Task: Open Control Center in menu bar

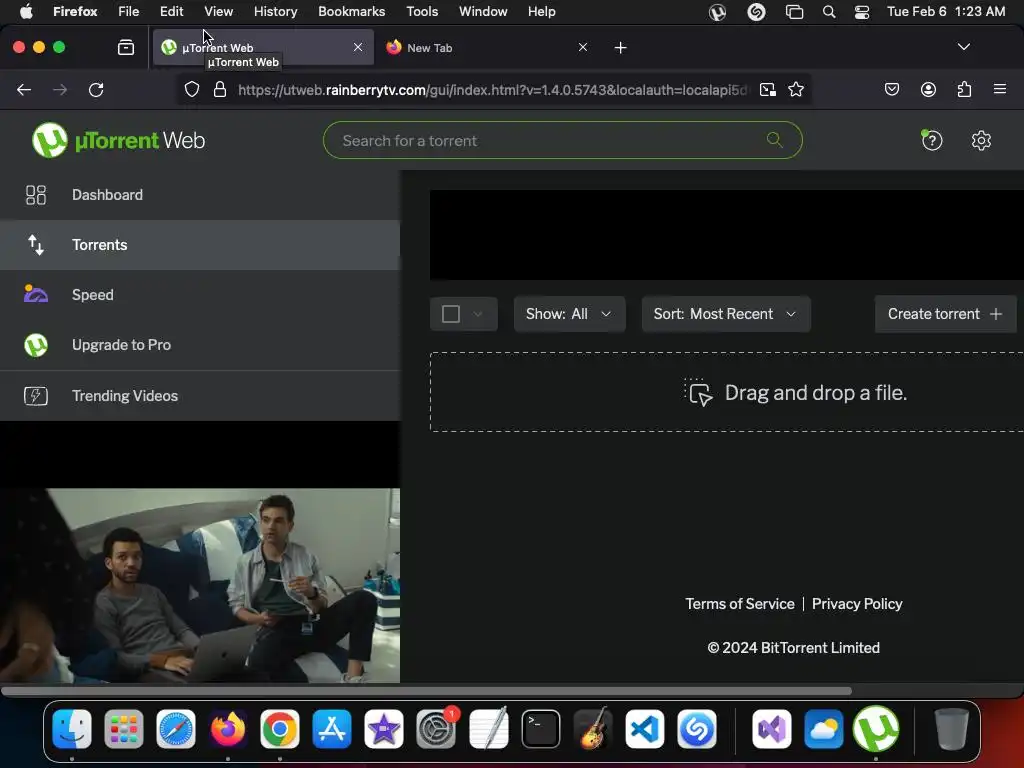Action: point(861,12)
